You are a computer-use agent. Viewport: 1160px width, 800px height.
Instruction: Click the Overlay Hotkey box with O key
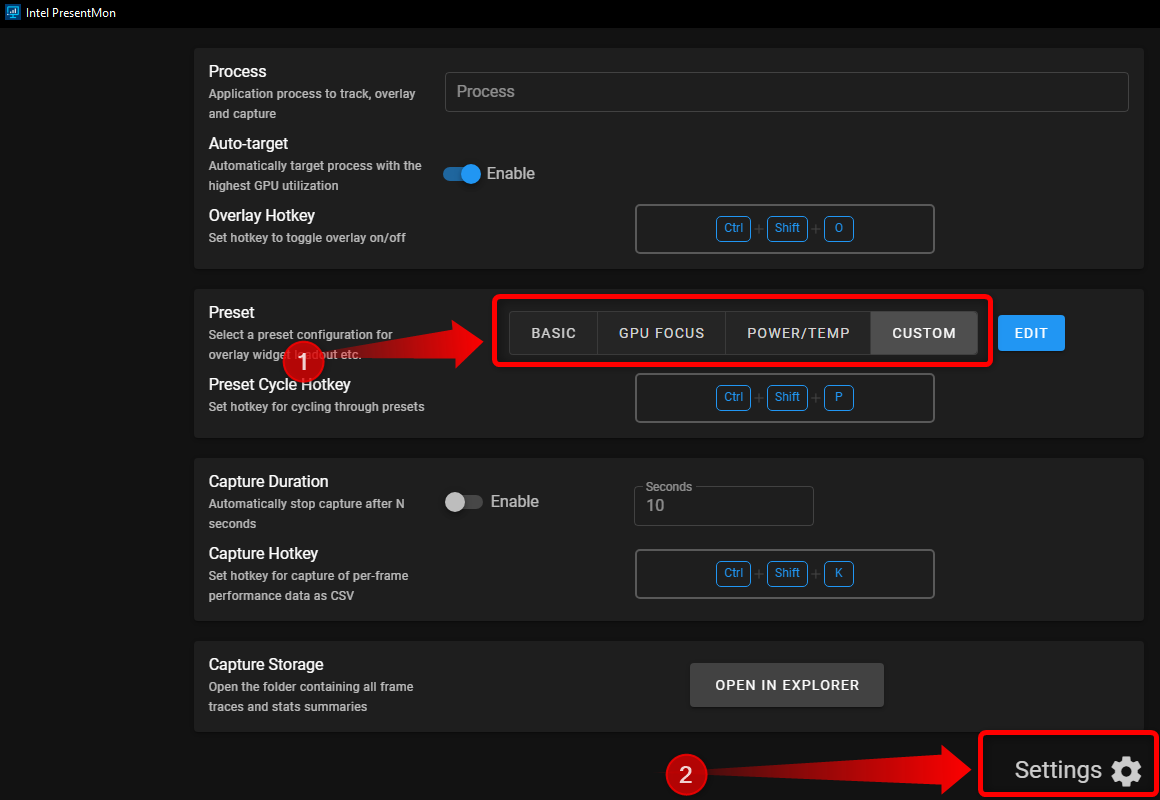[785, 229]
